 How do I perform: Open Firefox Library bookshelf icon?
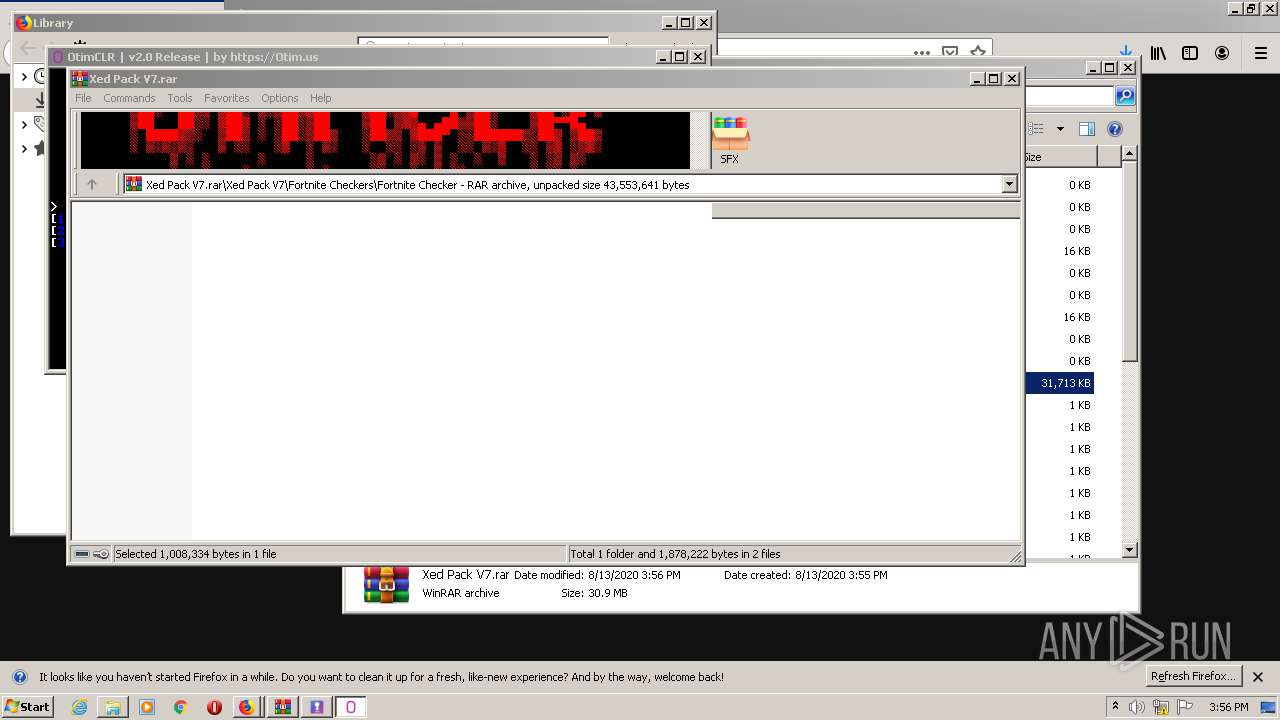[x=1158, y=53]
